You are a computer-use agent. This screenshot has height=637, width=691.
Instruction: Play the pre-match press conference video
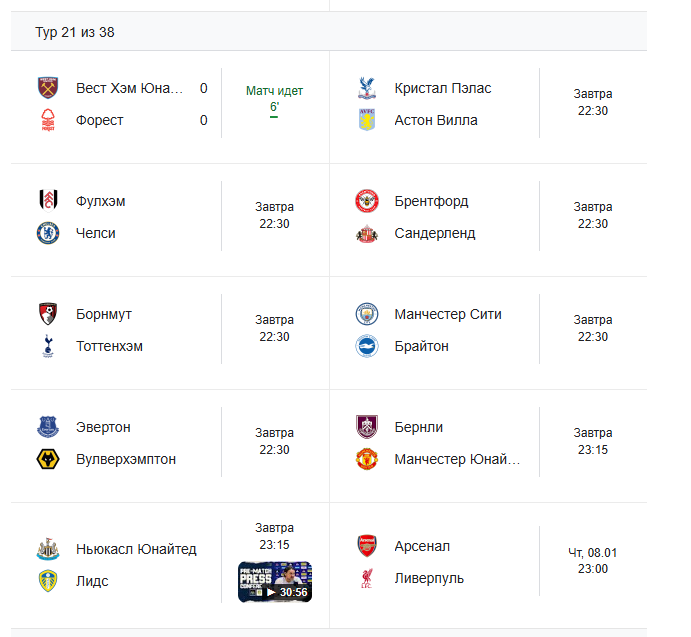pyautogui.click(x=275, y=581)
